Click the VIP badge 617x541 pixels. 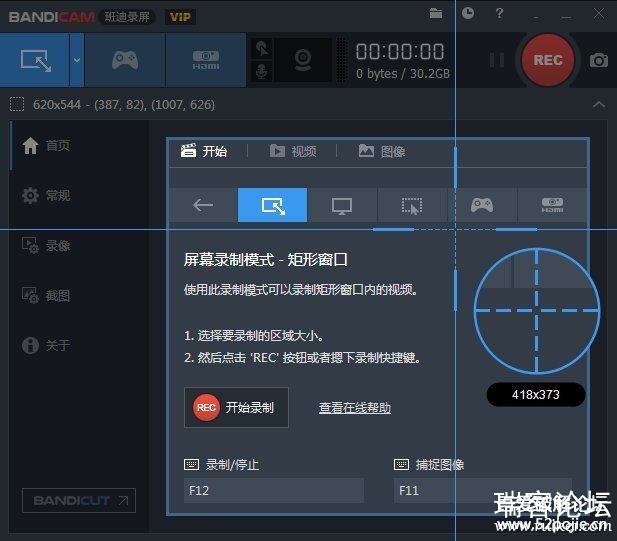tap(180, 17)
